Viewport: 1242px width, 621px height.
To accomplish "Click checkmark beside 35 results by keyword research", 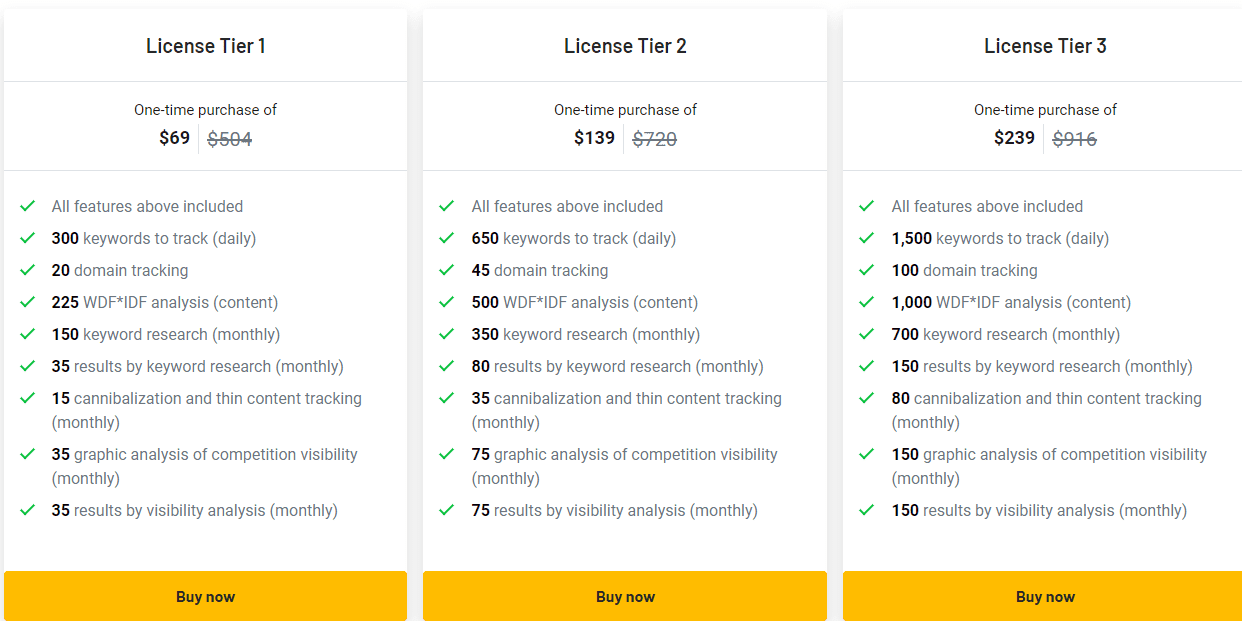I will point(27,366).
